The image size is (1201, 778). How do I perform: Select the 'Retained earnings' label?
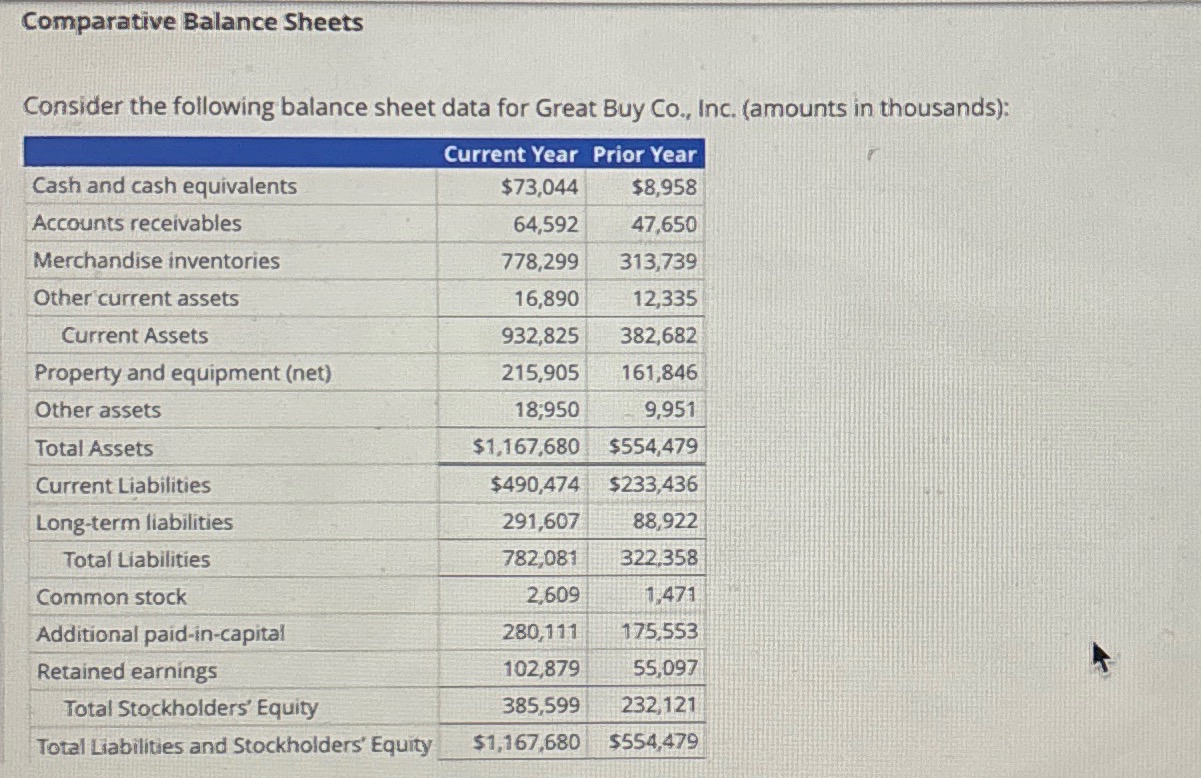point(127,672)
